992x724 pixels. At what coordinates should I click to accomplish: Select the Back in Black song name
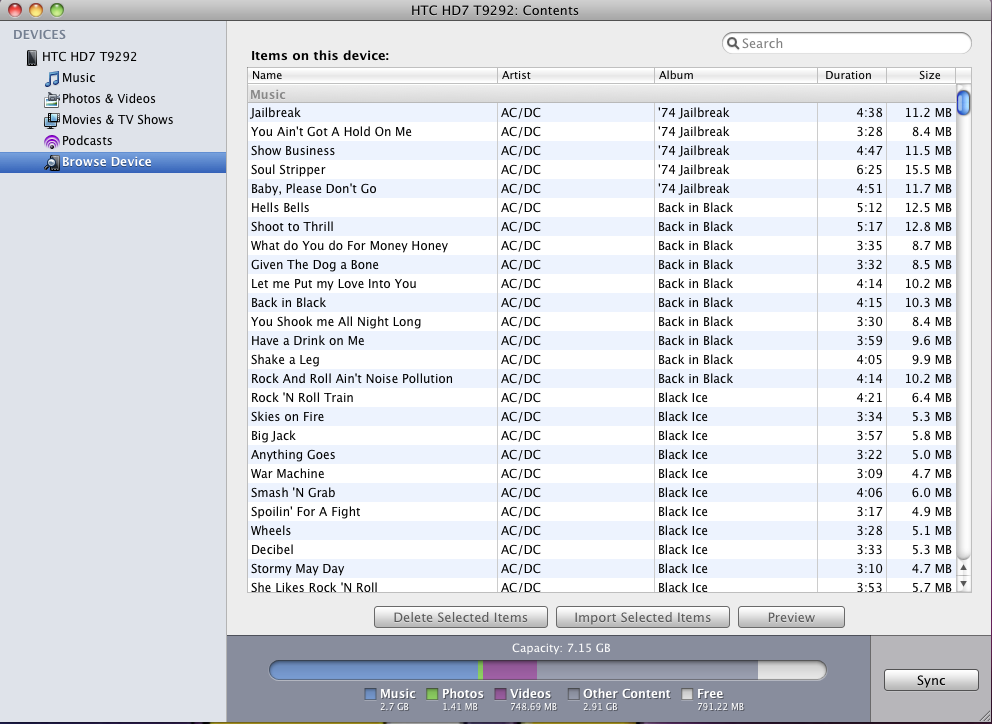[288, 303]
